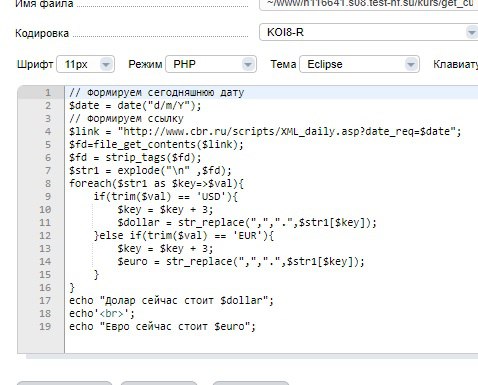Click the $date = date("d/m/Y") line
478x385 pixels.
click(x=135, y=106)
